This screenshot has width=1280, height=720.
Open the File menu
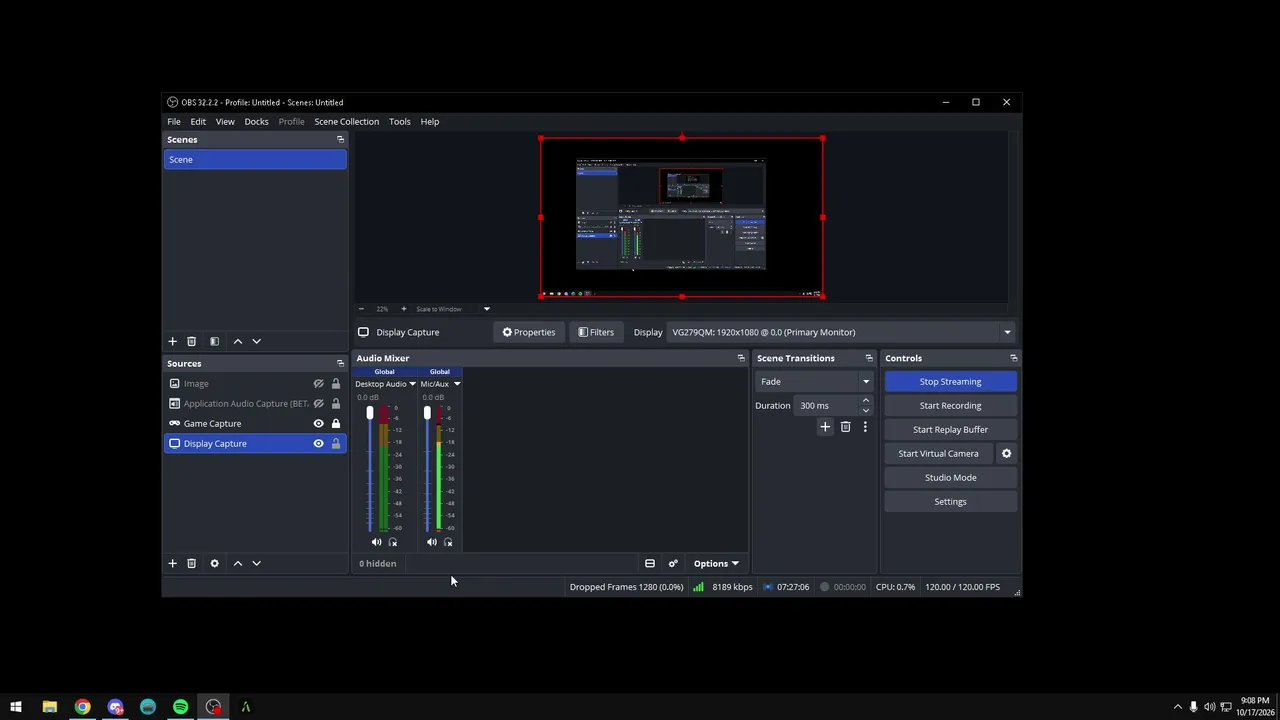(x=174, y=121)
